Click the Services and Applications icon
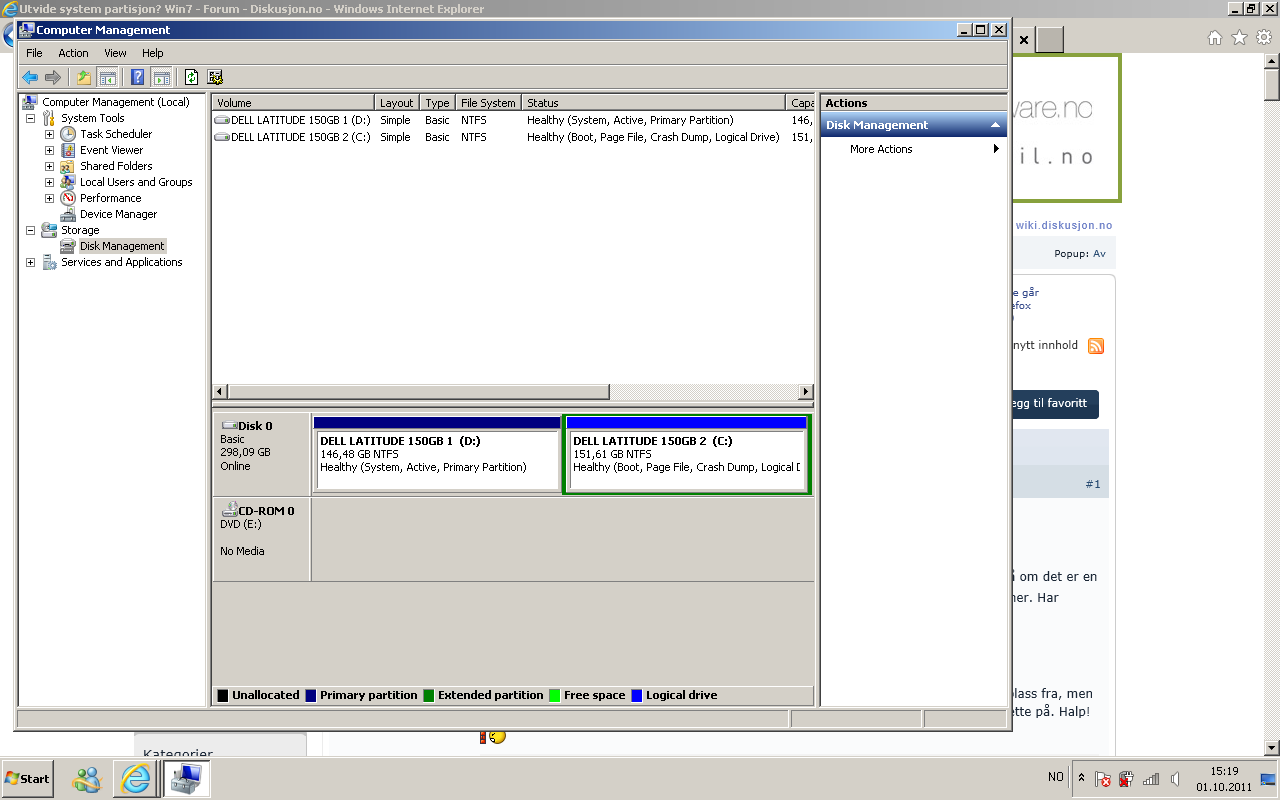This screenshot has height=800, width=1280. coord(49,262)
